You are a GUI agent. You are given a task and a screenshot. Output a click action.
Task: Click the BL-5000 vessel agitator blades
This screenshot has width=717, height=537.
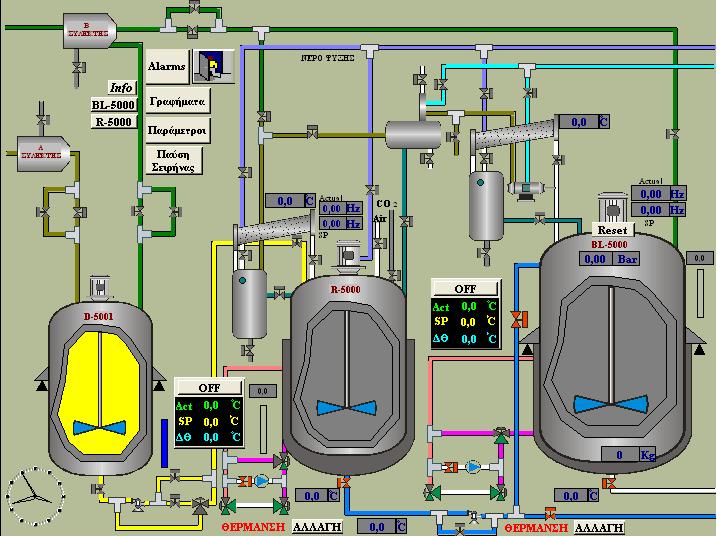[616, 404]
